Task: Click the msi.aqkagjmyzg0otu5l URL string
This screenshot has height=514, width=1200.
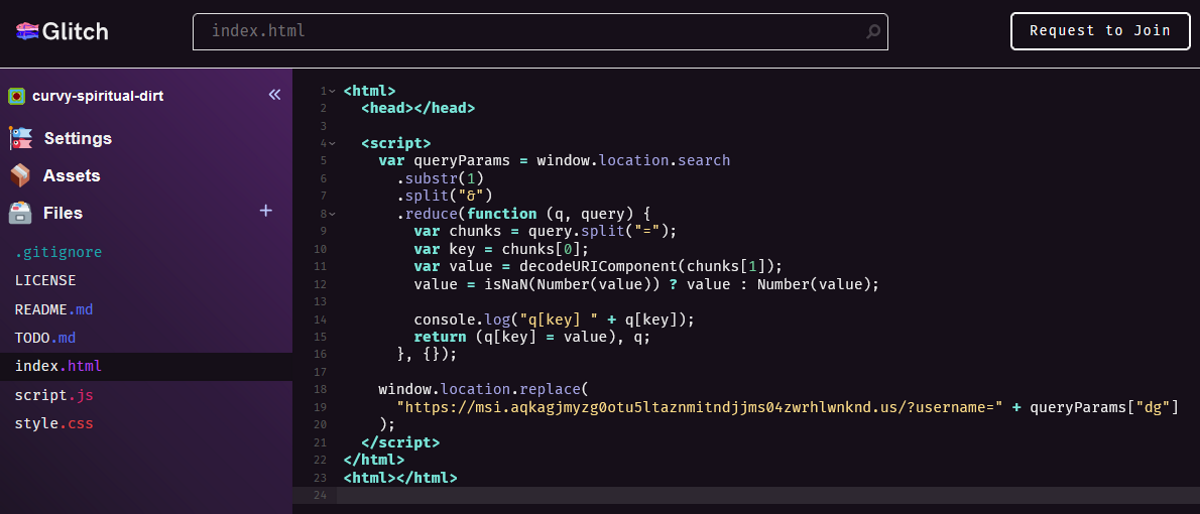Action: click(x=699, y=406)
